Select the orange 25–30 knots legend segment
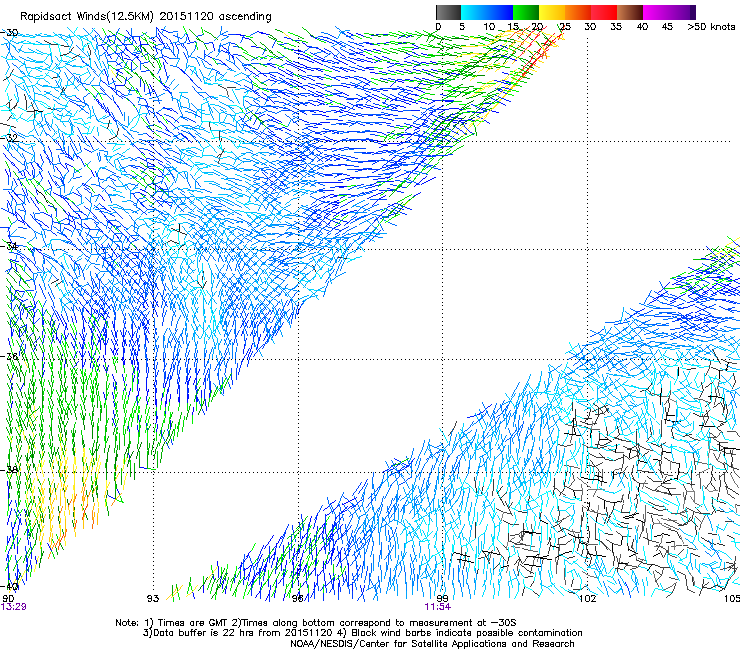740x650 pixels. [x=578, y=12]
